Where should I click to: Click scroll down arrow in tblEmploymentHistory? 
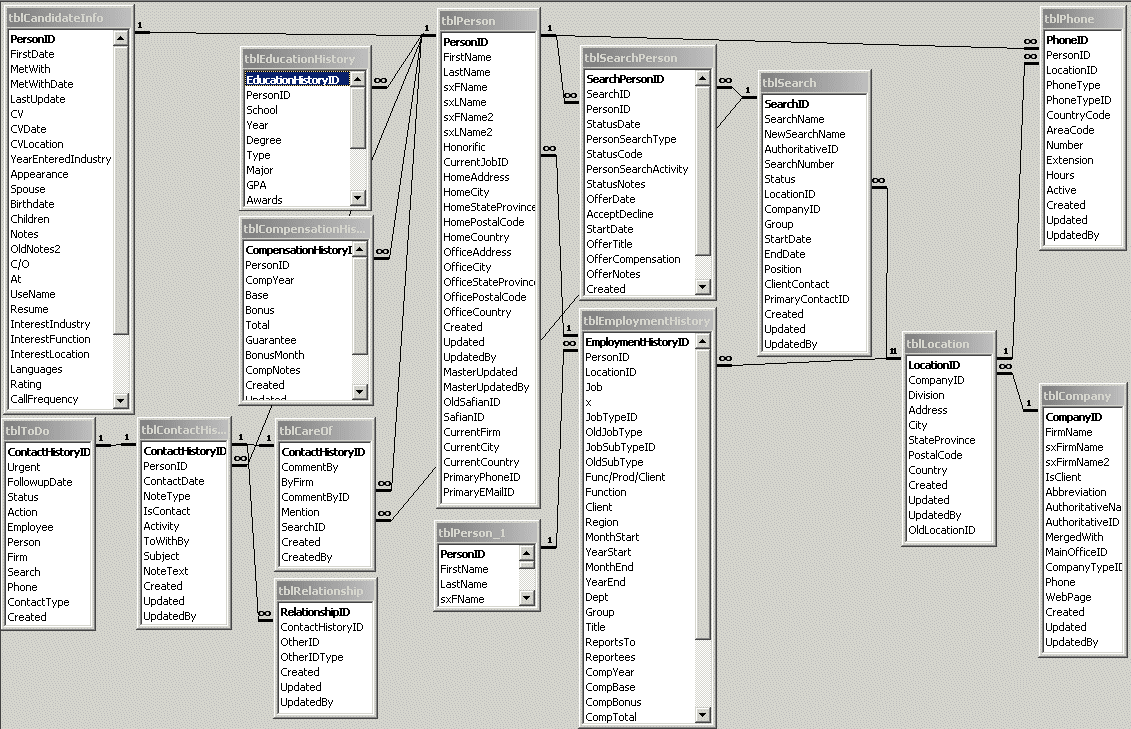(x=703, y=715)
